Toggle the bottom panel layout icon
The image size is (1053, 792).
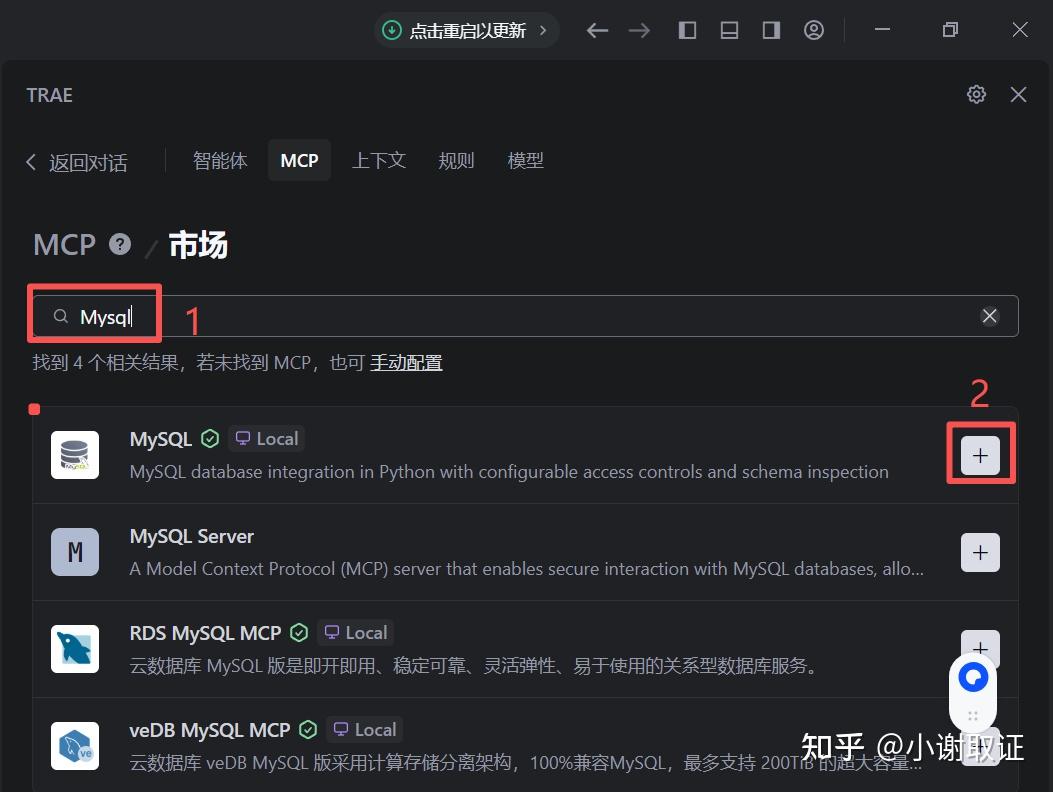click(729, 30)
